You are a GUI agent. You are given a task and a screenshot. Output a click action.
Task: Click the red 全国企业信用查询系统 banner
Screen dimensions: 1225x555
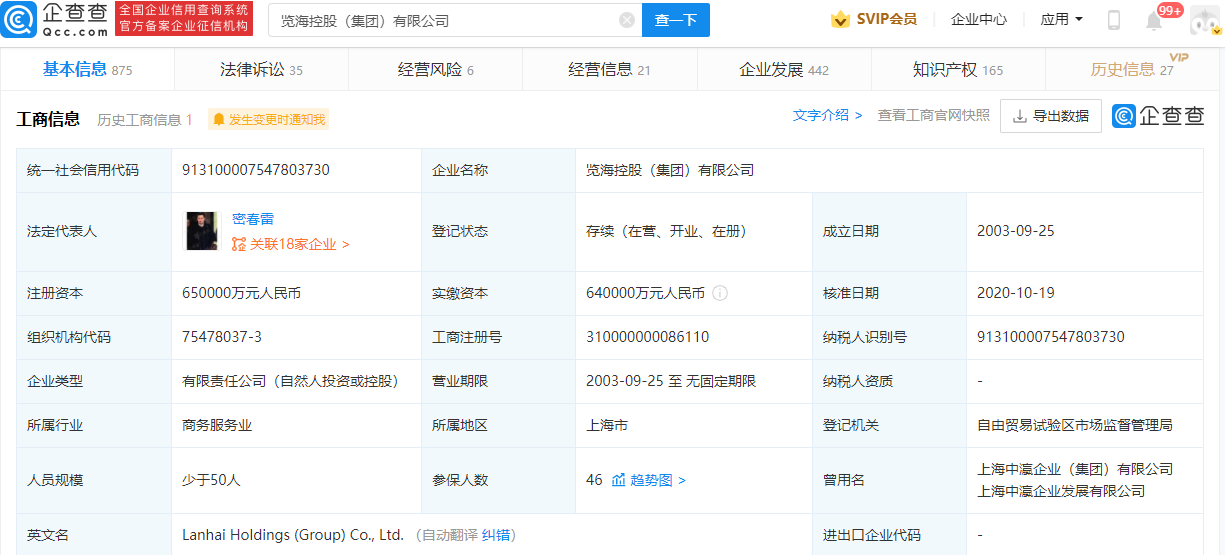click(x=183, y=19)
